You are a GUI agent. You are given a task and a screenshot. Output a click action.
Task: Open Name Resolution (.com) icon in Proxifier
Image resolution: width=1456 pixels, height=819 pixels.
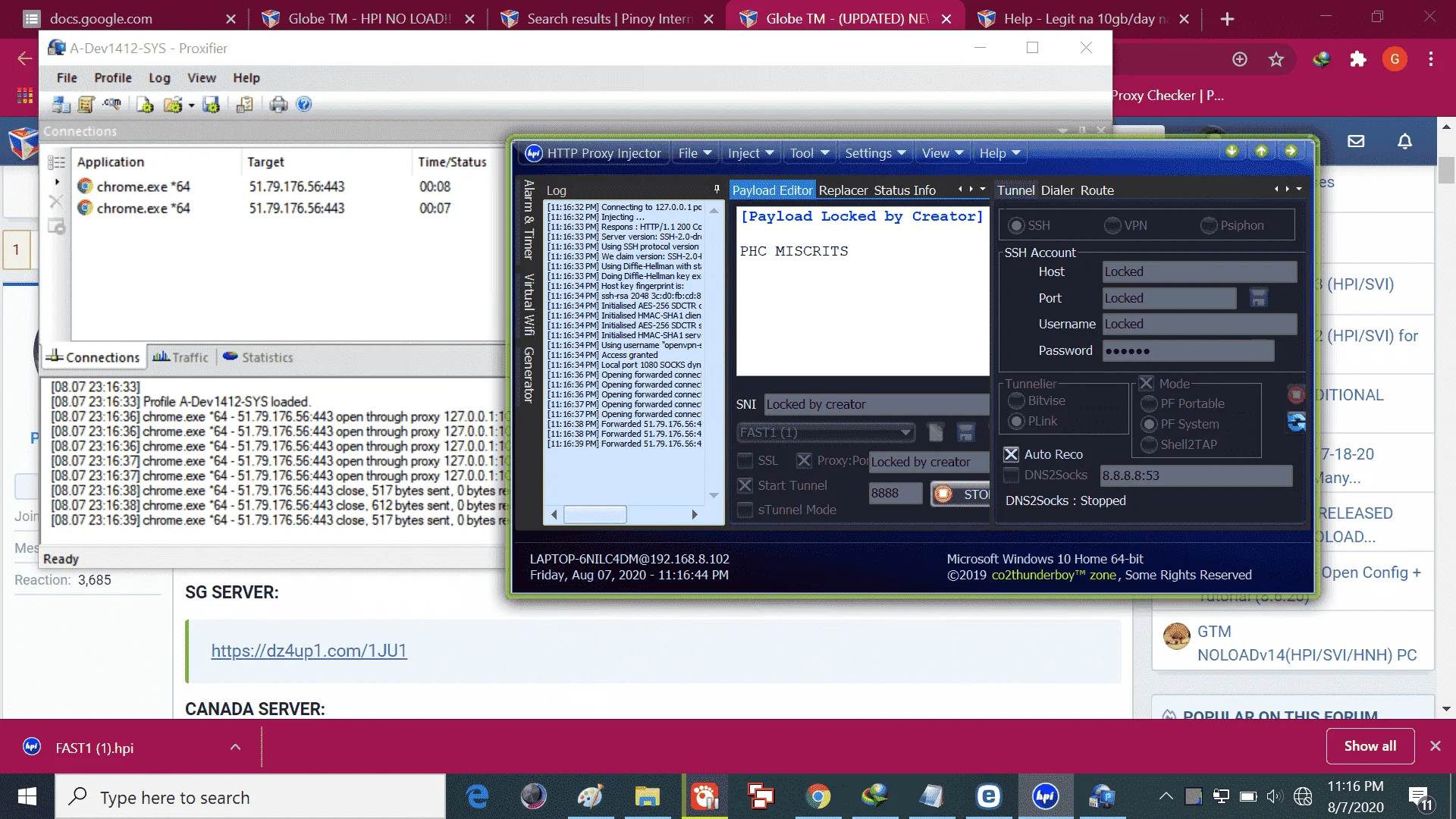tap(111, 105)
